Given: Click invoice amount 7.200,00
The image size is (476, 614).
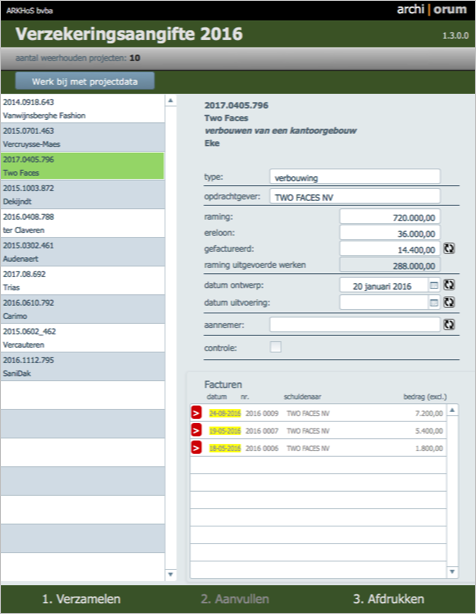Looking at the screenshot, I should pos(429,413).
